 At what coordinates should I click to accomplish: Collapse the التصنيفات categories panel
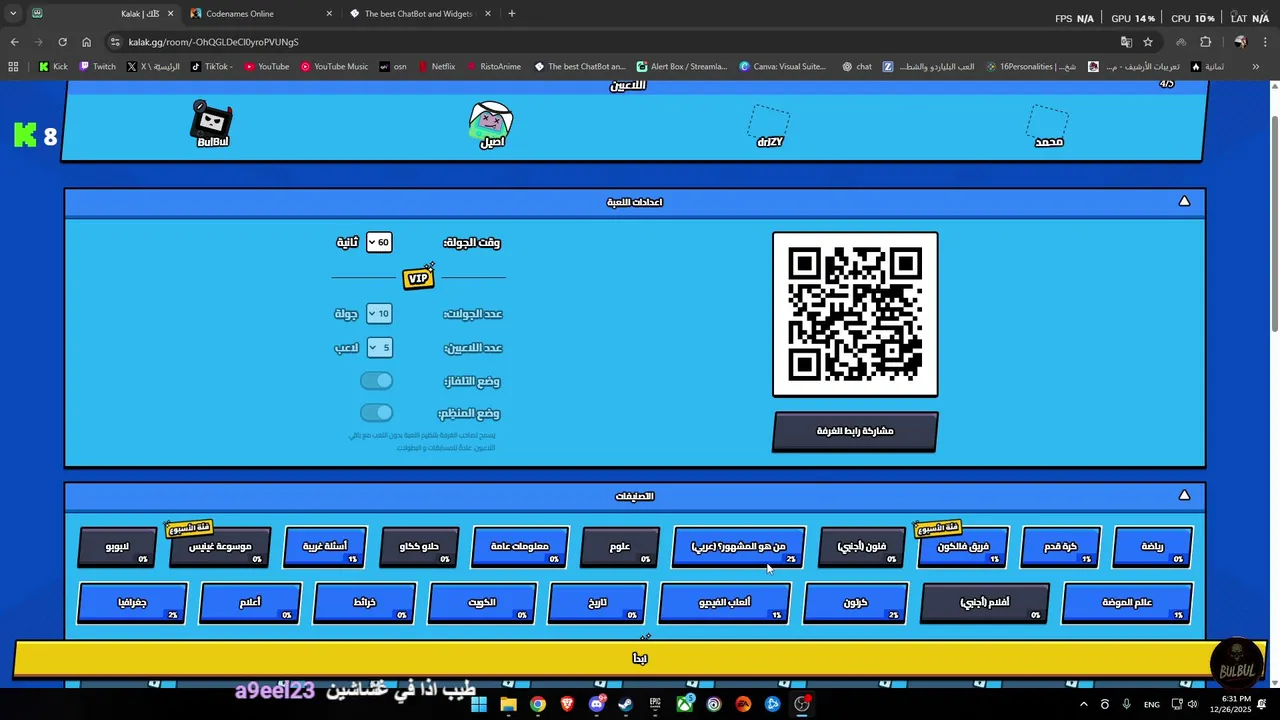click(1184, 495)
